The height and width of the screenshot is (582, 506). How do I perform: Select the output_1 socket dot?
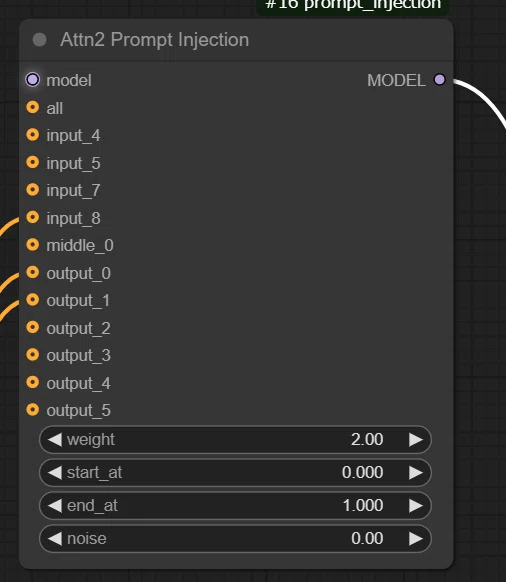point(33,300)
